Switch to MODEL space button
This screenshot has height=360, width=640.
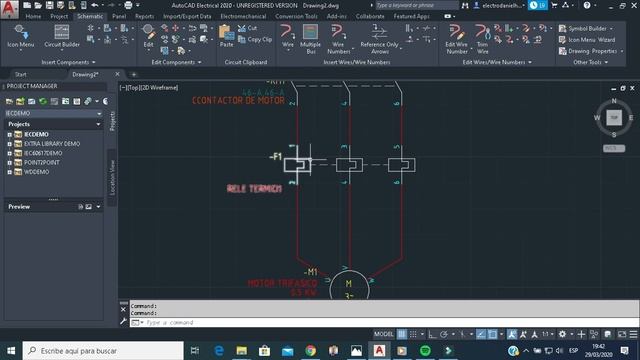tap(384, 334)
